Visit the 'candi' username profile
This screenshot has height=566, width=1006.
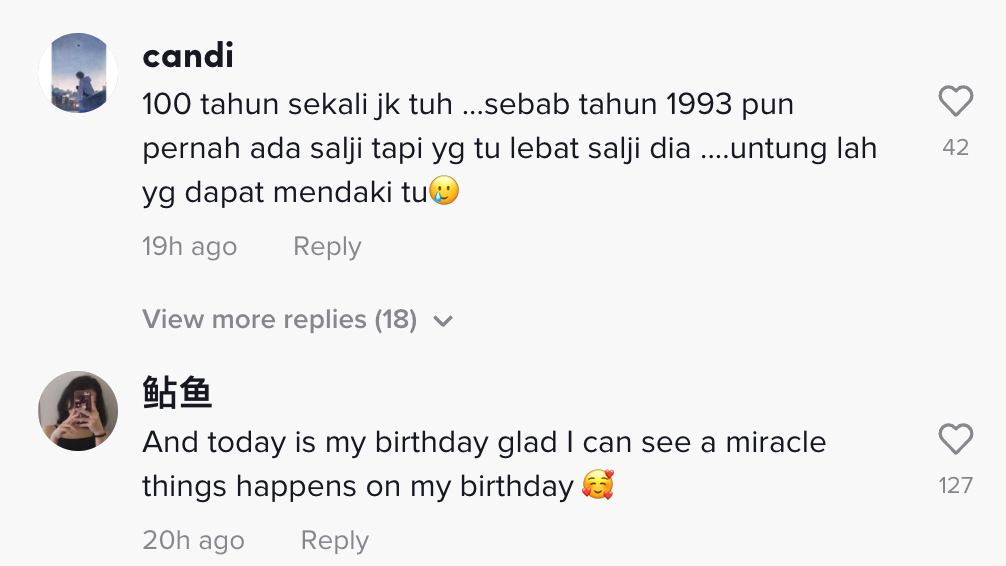[188, 56]
